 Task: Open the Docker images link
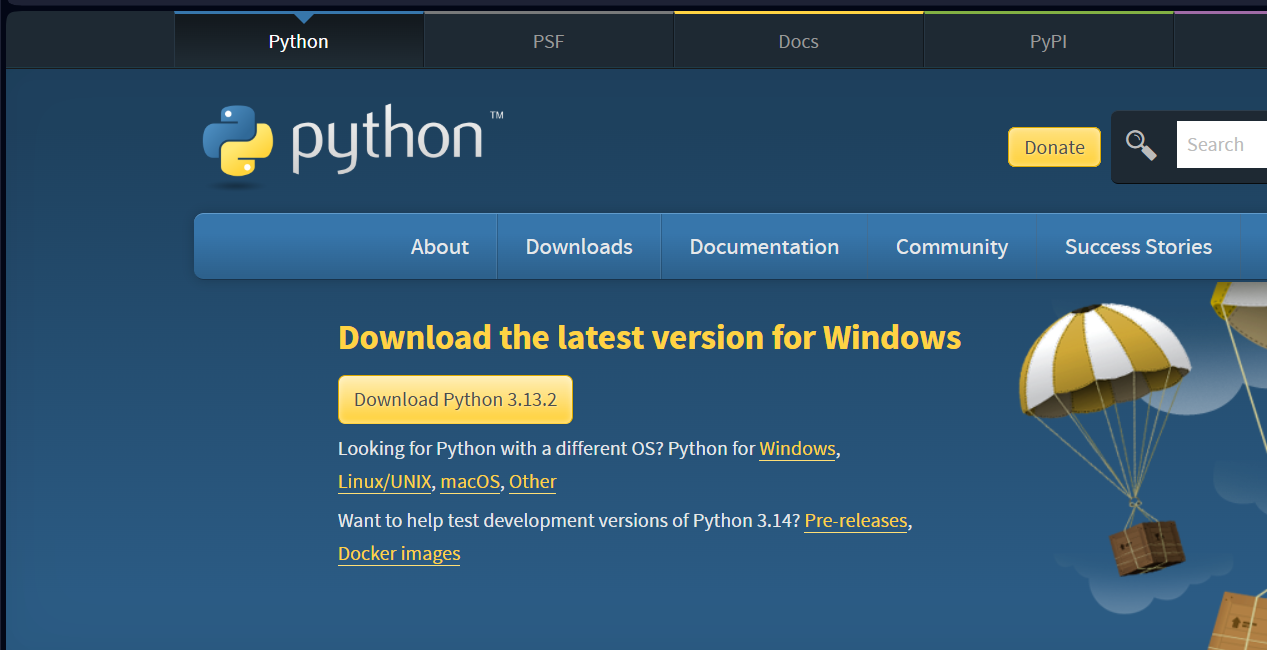coord(399,554)
